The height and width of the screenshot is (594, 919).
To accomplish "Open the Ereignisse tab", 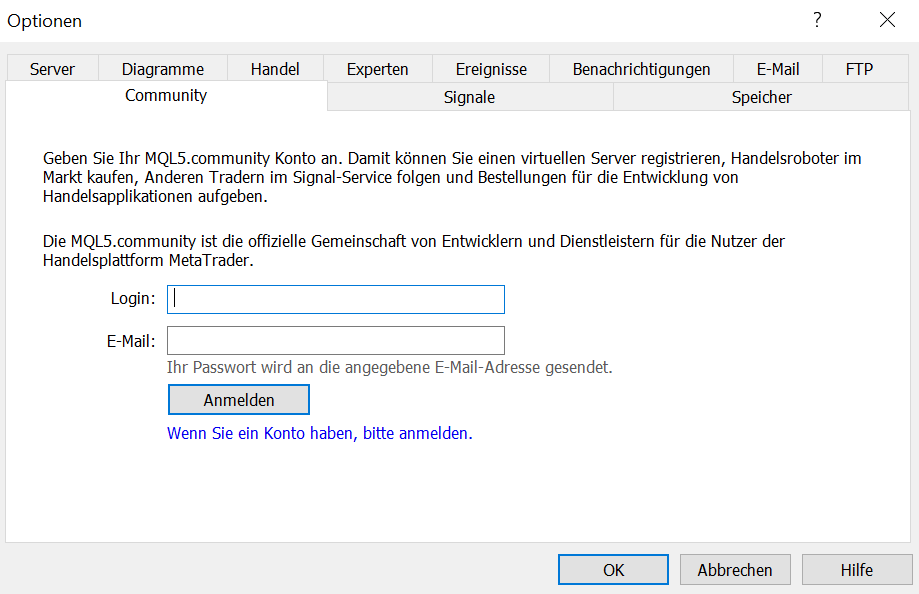I will tap(491, 69).
